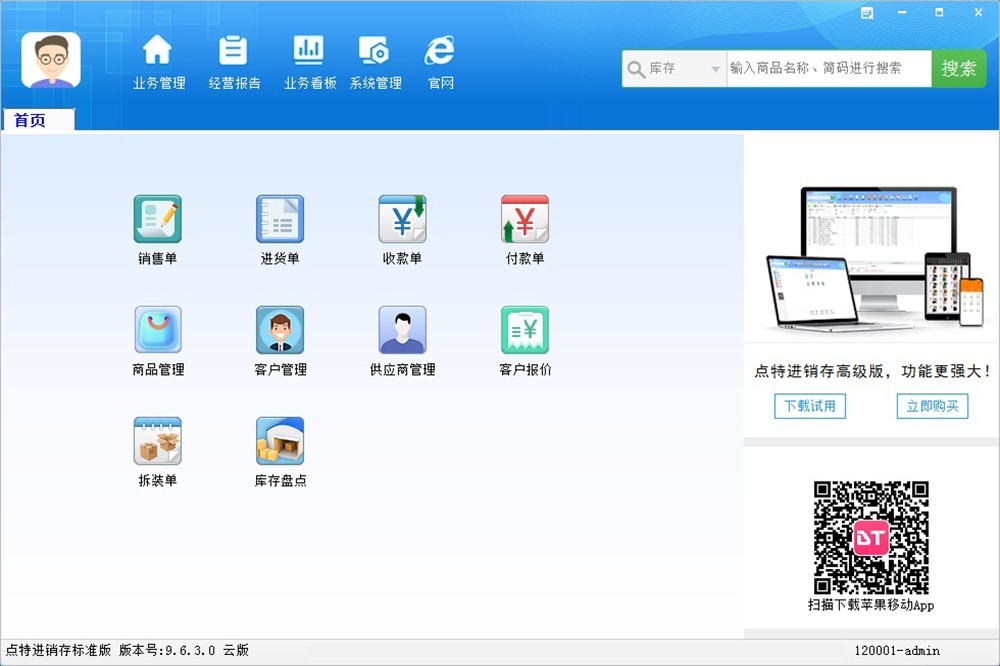Click the 客户报价 customer quote icon
This screenshot has width=1000, height=666.
coord(525,331)
